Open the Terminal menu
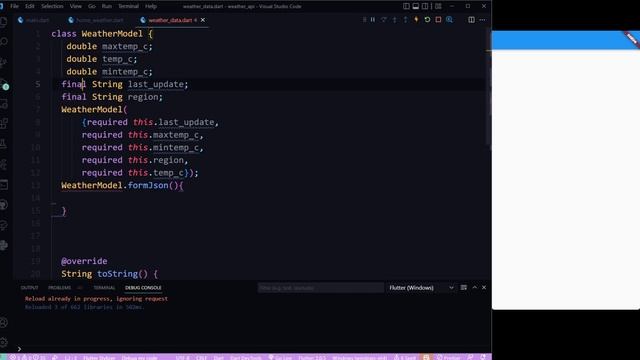 128,6
